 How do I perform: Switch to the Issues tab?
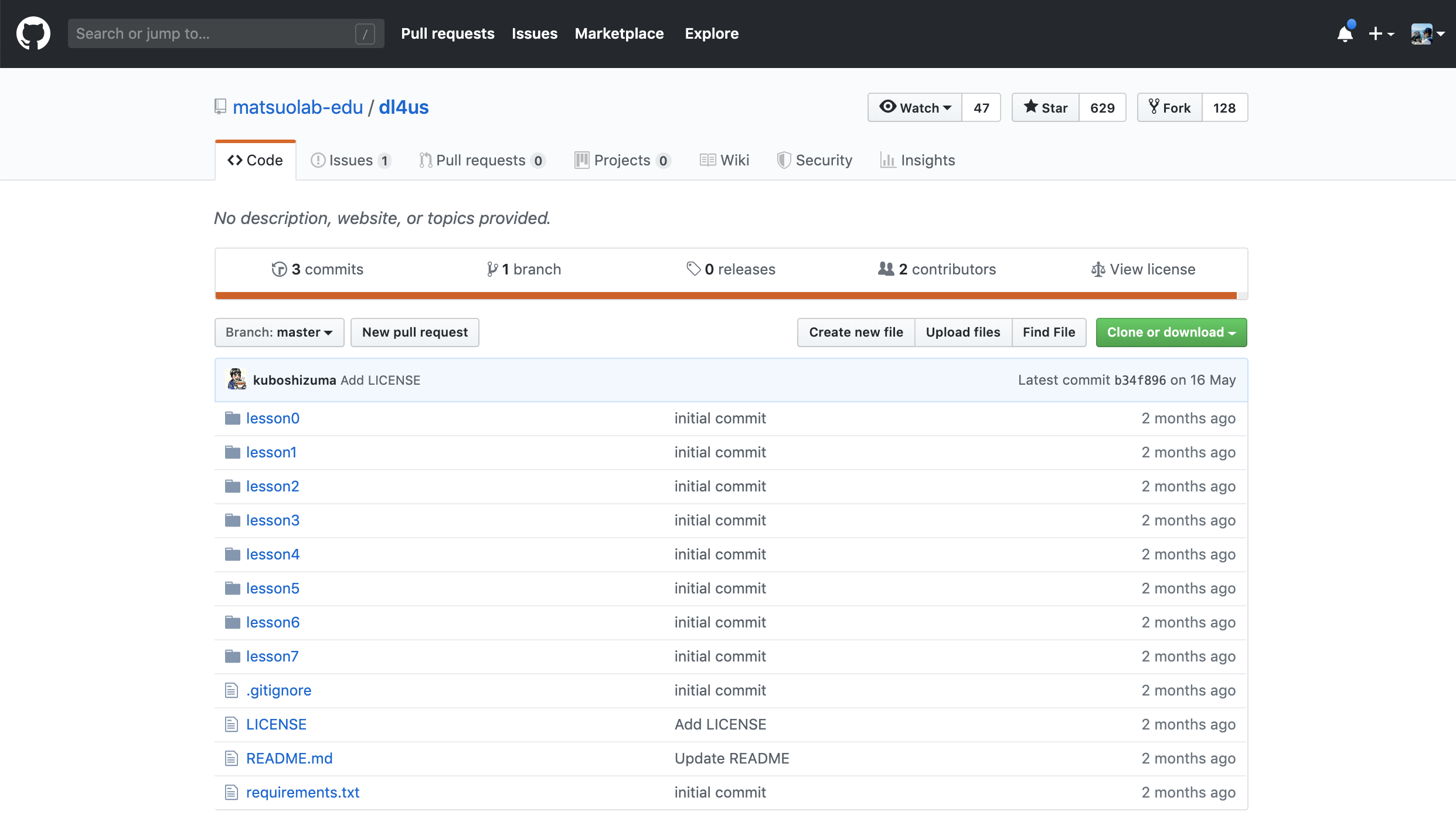(x=351, y=160)
